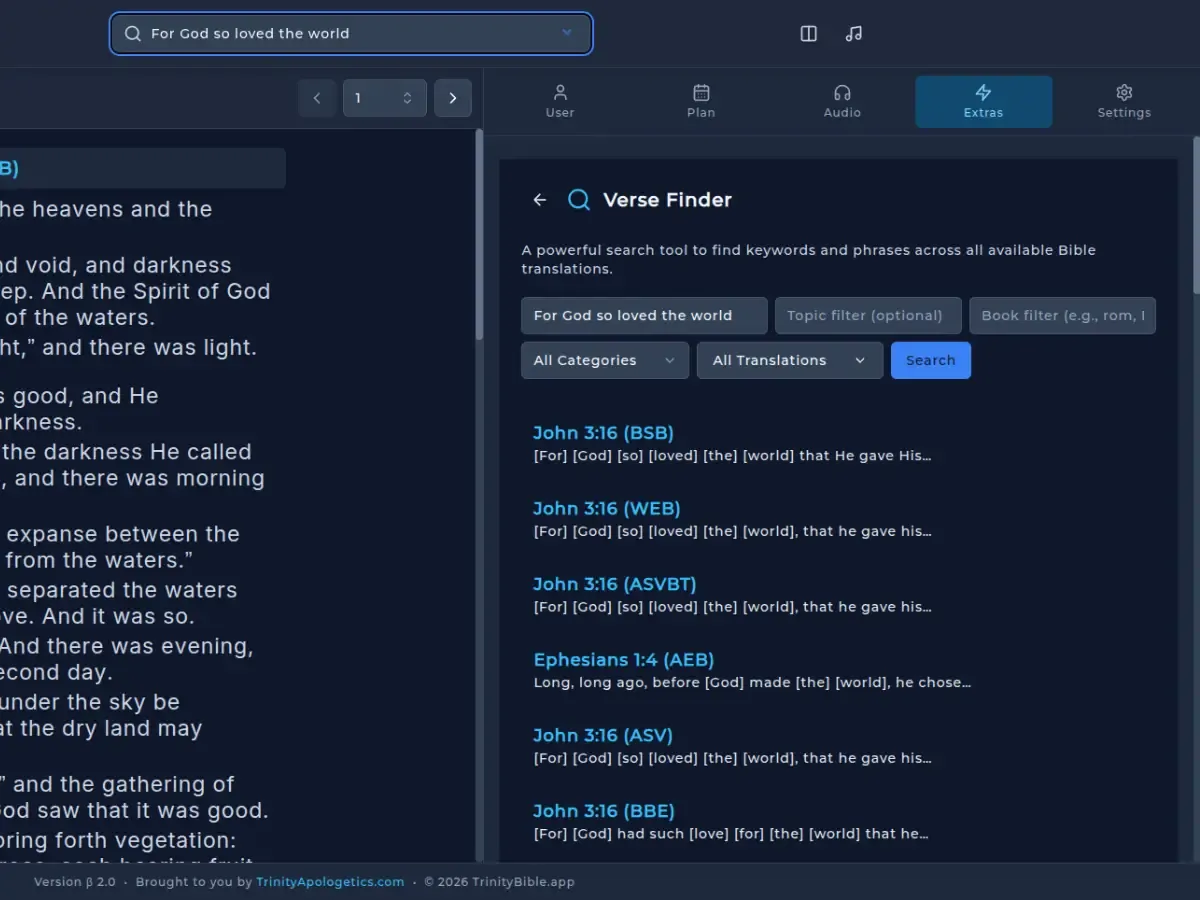Image resolution: width=1200 pixels, height=900 pixels.
Task: Go to next chapter with right chevron
Action: coord(453,98)
